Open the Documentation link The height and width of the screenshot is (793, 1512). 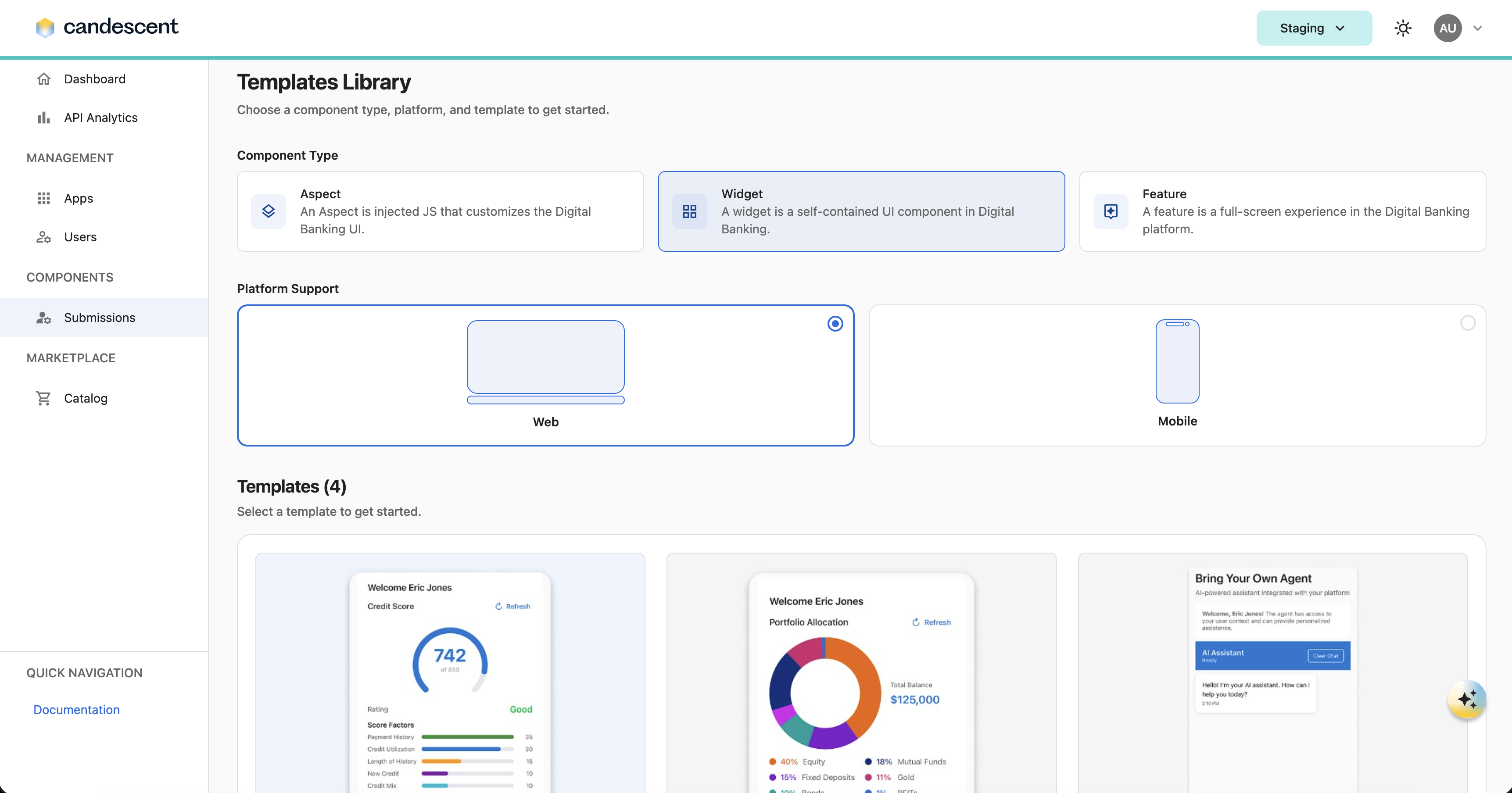(x=76, y=710)
